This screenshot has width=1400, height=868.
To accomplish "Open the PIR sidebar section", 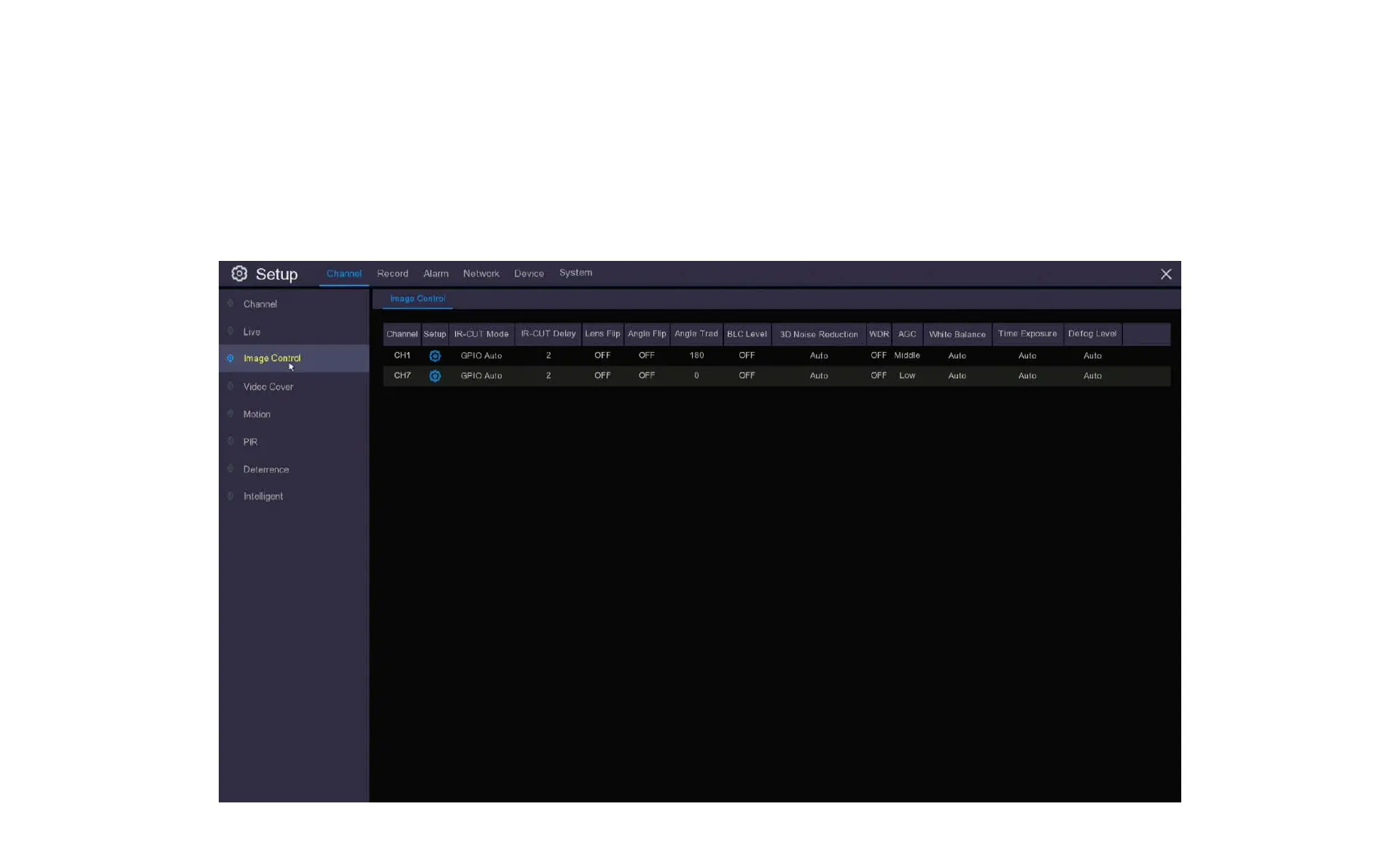I will click(250, 442).
